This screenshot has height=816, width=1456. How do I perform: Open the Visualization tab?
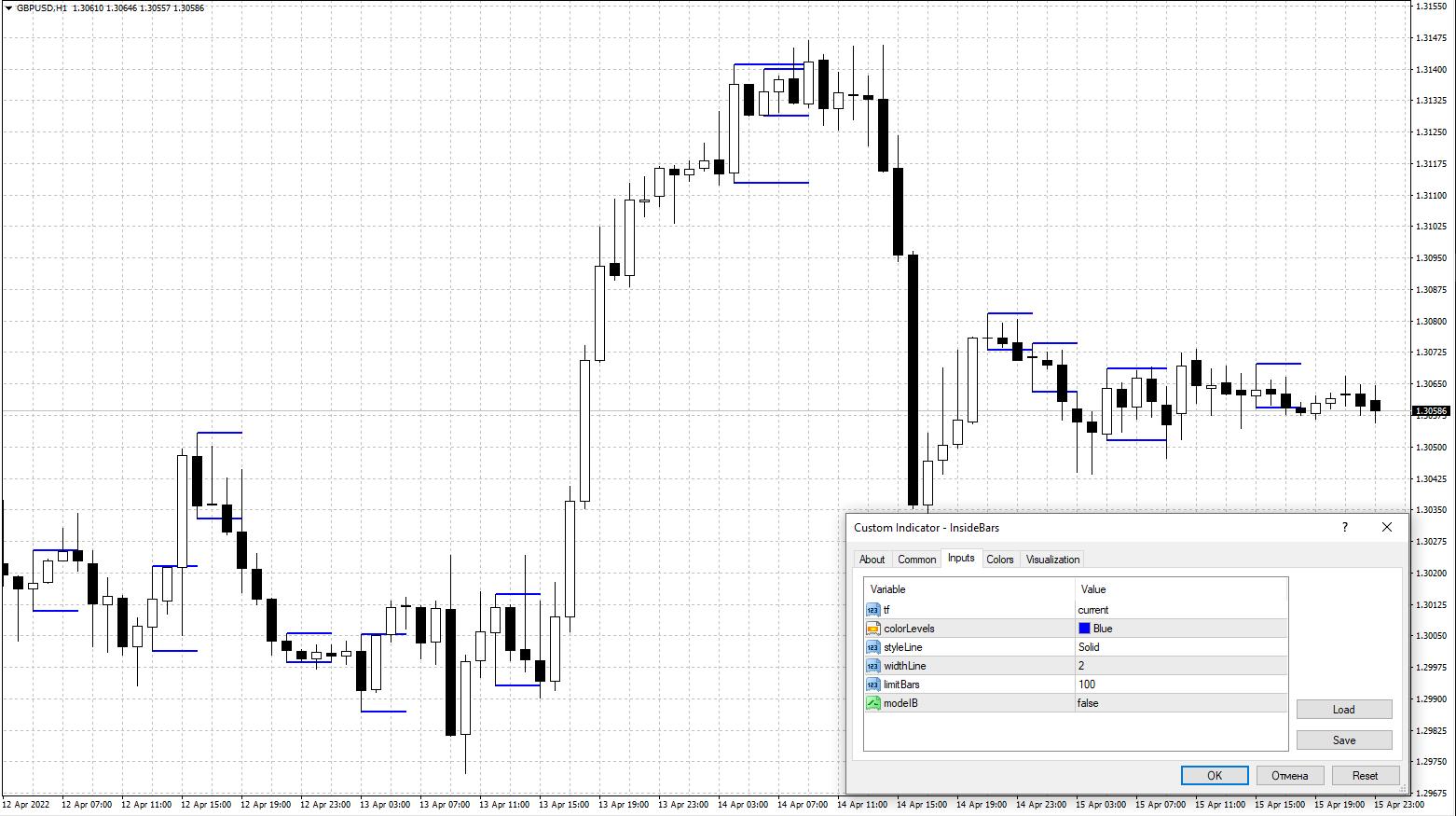[1052, 560]
